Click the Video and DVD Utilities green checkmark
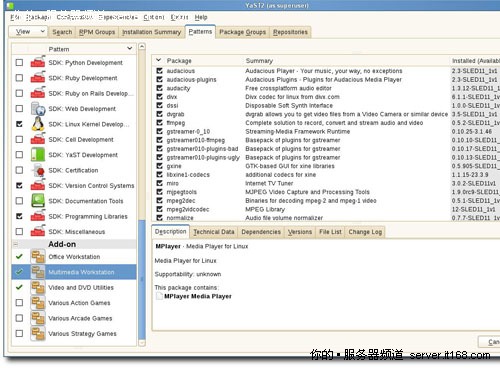 tap(19, 287)
